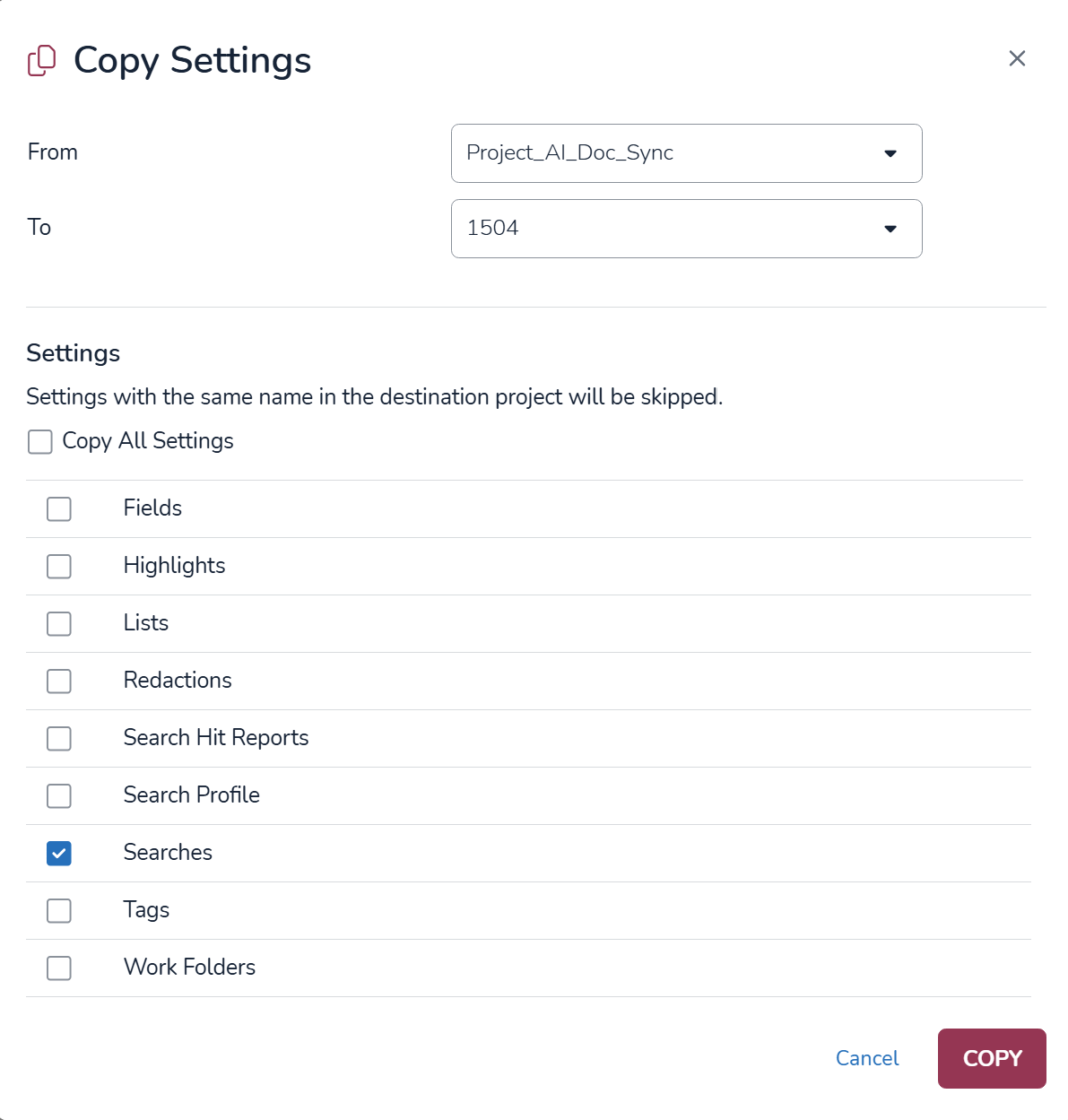1068x1120 pixels.
Task: Enable Copy All Settings checkbox
Action: click(40, 442)
